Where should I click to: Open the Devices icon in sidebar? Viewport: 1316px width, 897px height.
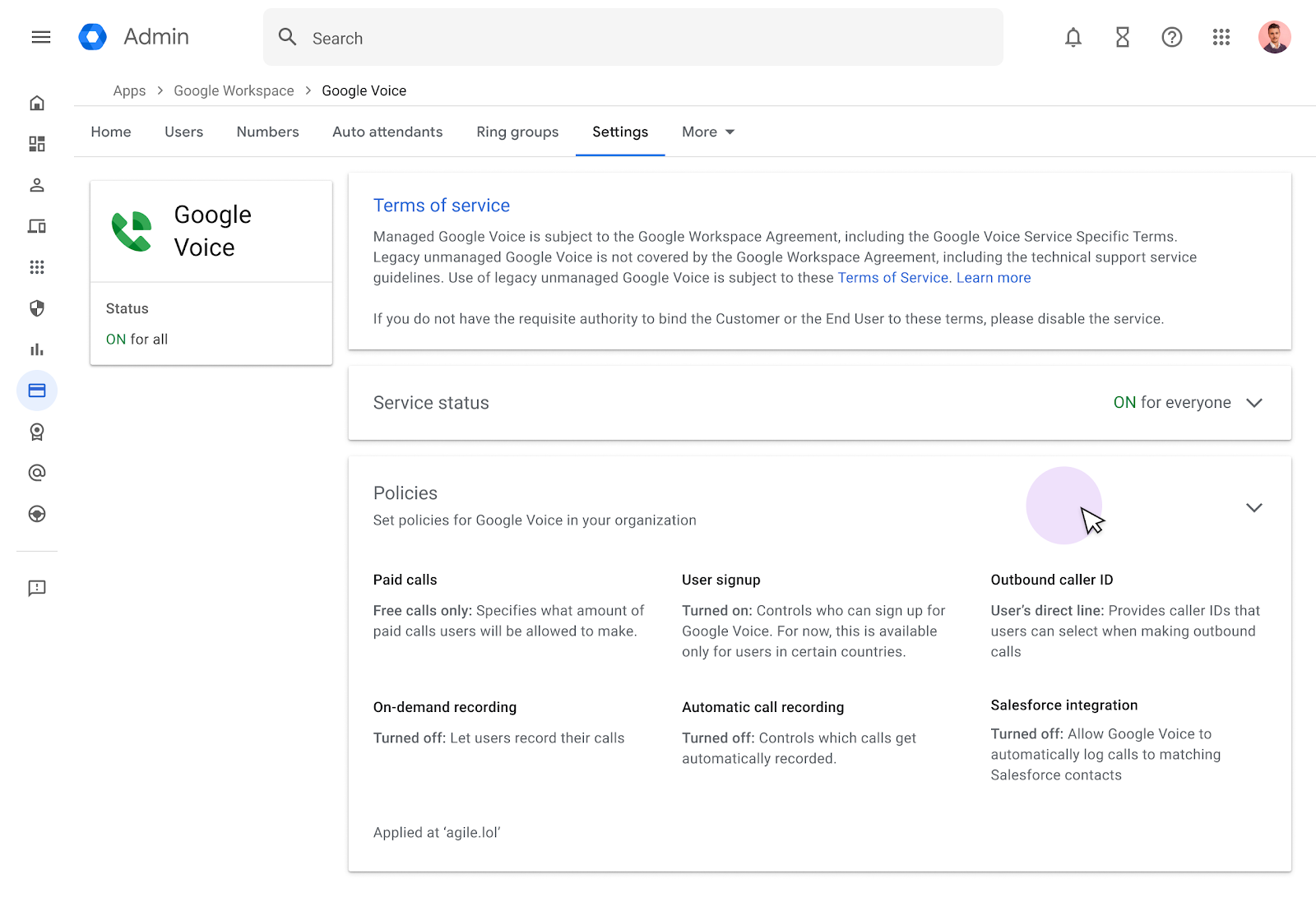click(x=37, y=226)
